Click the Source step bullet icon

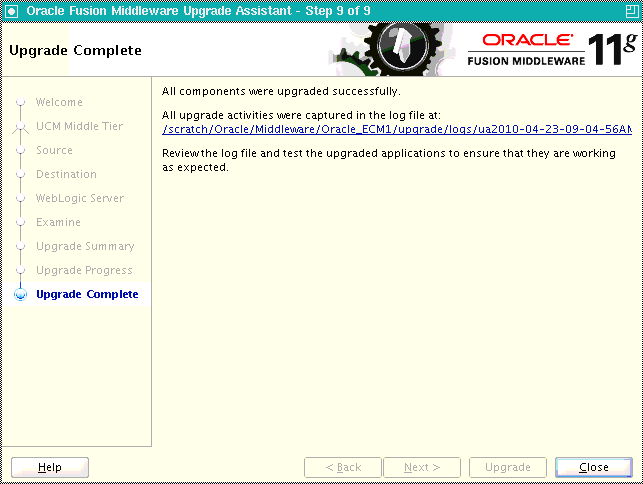pos(21,150)
